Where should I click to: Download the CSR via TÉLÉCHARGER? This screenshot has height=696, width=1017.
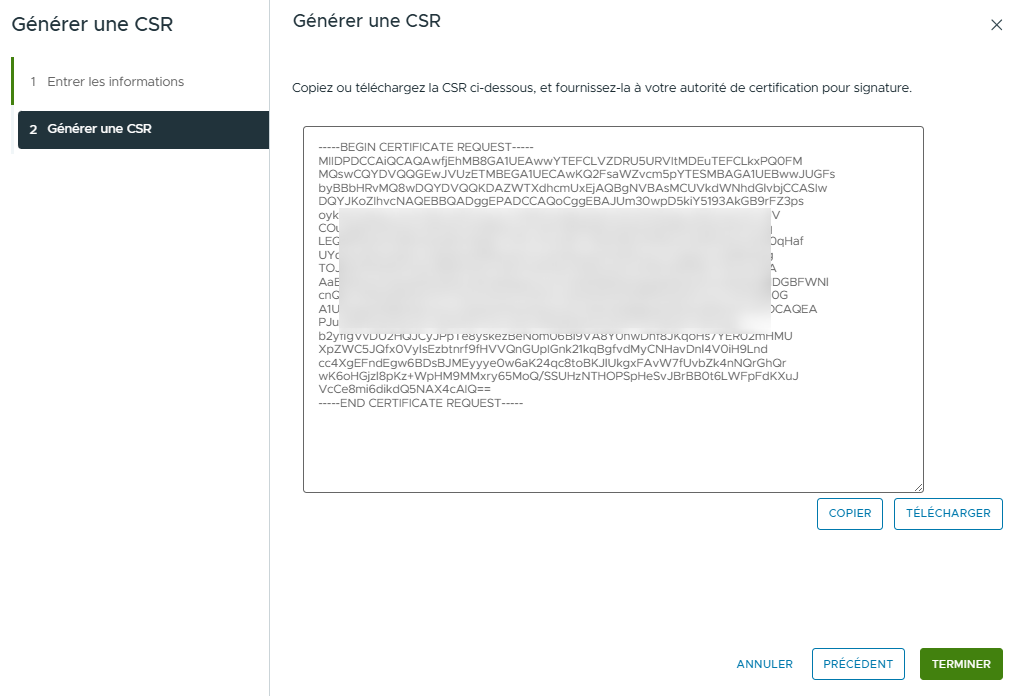pos(948,513)
